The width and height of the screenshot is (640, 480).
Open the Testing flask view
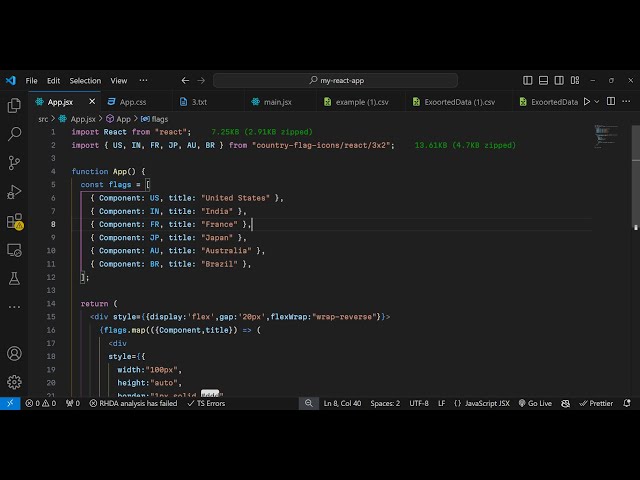click(14, 279)
